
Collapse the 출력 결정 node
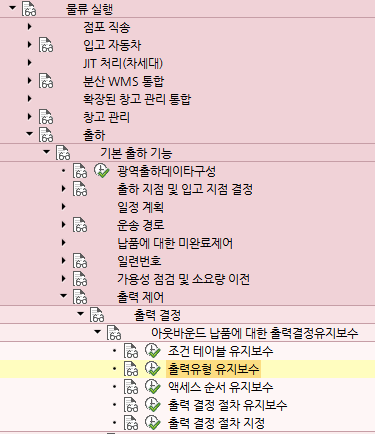[x=81, y=314]
